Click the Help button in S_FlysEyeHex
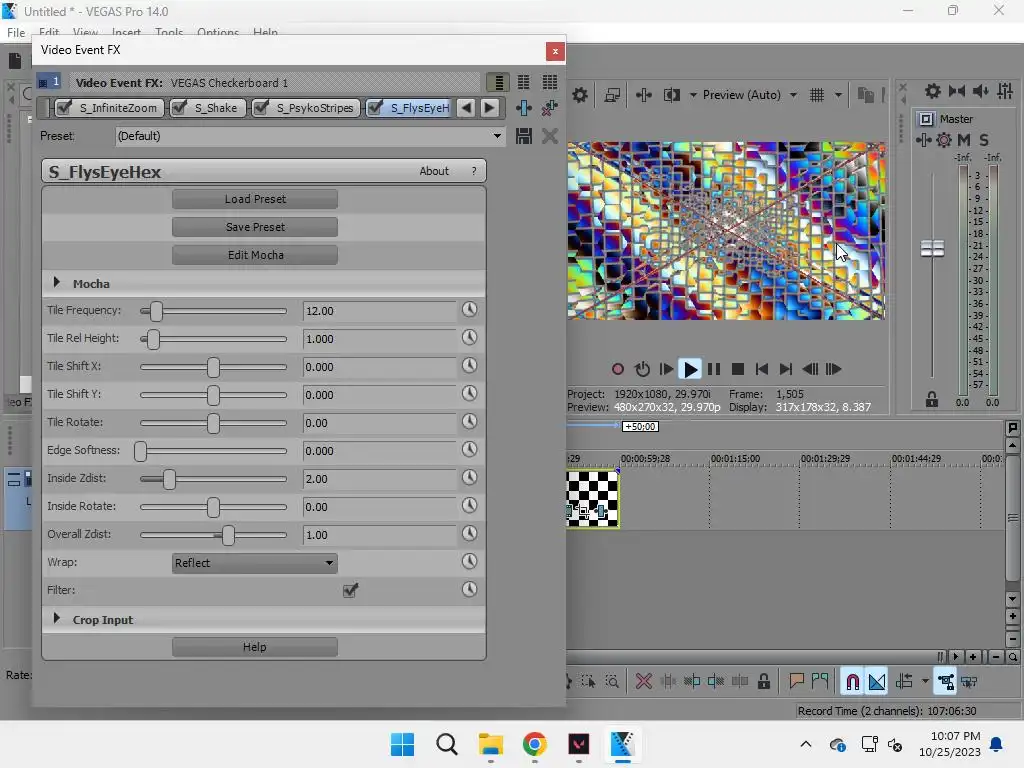The height and width of the screenshot is (768, 1024). coord(255,647)
